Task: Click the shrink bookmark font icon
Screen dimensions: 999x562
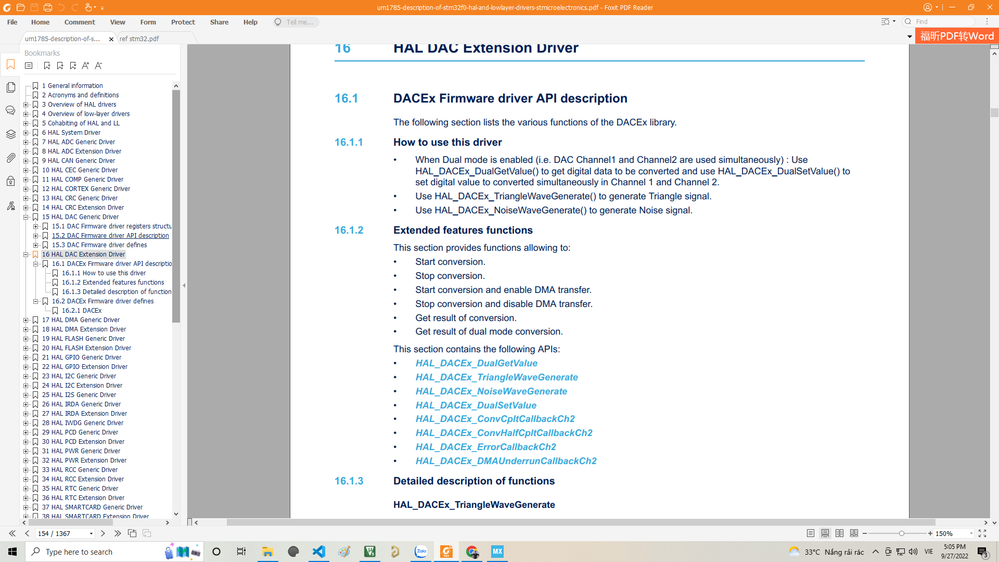Action: [x=98, y=66]
